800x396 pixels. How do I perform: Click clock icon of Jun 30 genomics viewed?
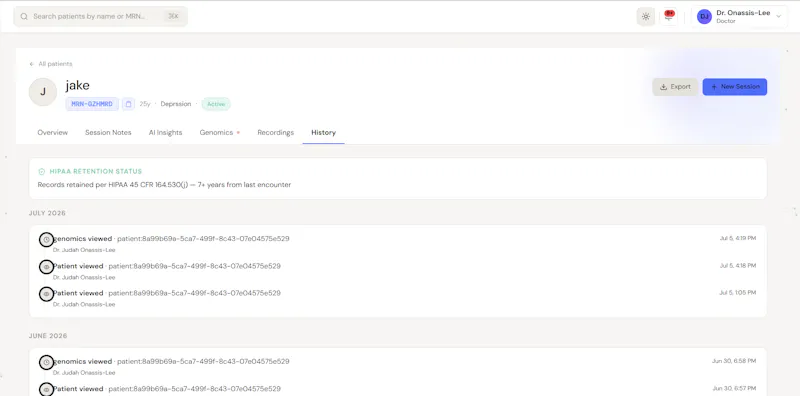[x=46, y=362]
